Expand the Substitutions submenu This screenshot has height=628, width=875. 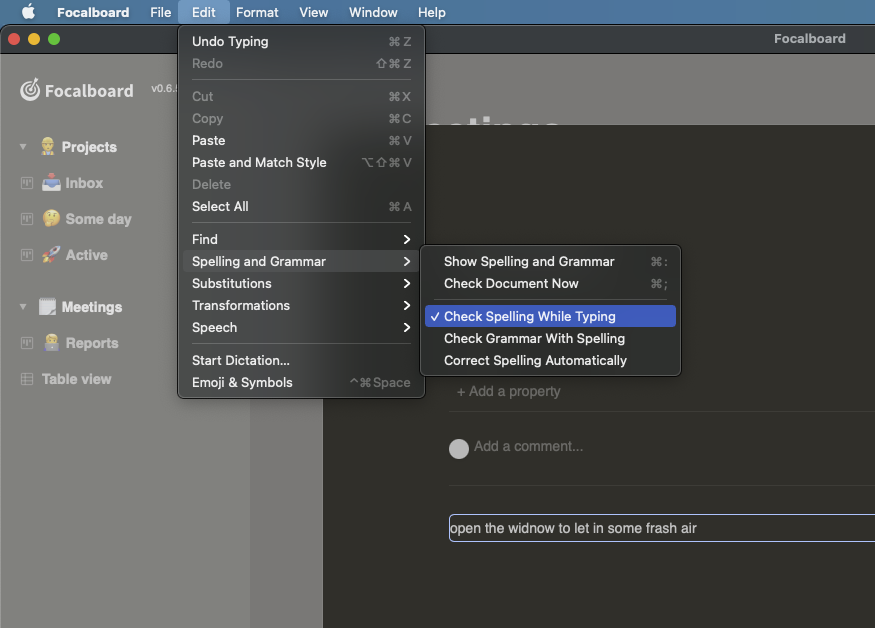(x=301, y=284)
